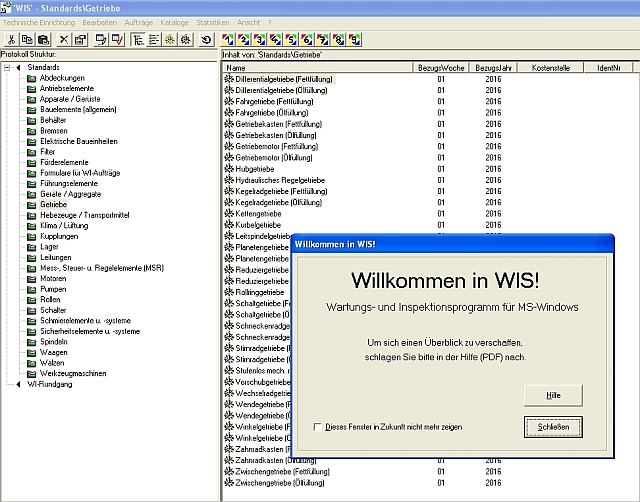
Task: Select Abdeckungen in the tree
Action: tap(62, 78)
